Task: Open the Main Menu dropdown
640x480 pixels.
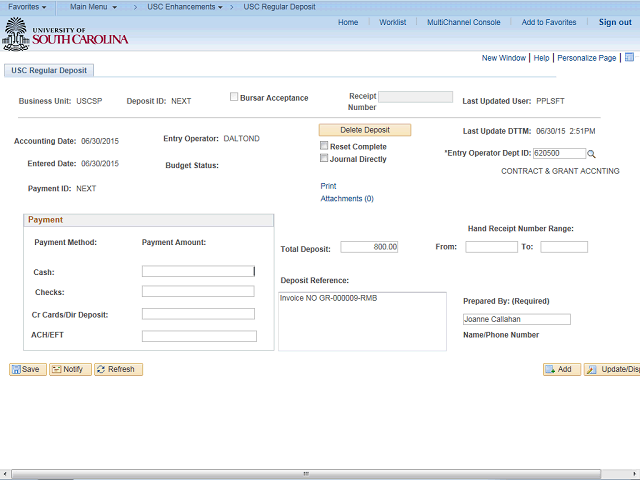Action: (93, 7)
